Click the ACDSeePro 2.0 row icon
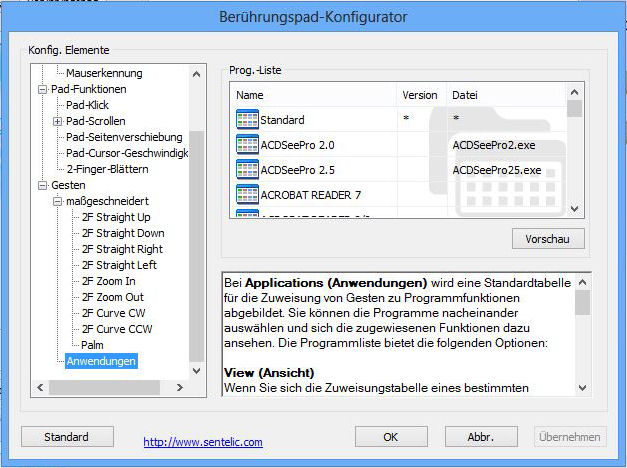This screenshot has height=468, width=627. (x=247, y=144)
